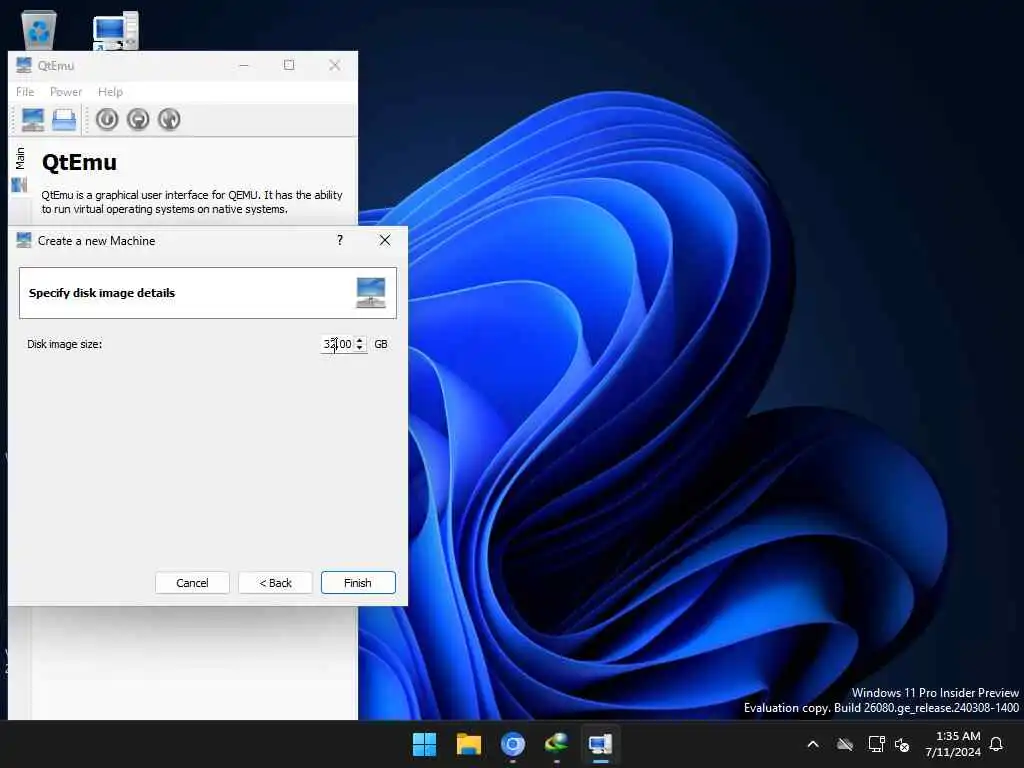The width and height of the screenshot is (1024, 768).
Task: Click the icon below the Main tab
Action: pos(19,185)
